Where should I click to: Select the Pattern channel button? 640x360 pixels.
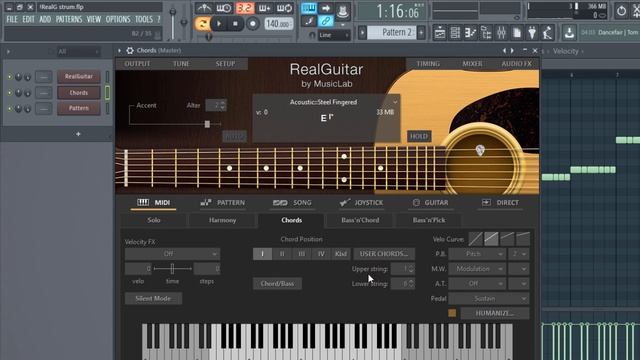coord(79,108)
